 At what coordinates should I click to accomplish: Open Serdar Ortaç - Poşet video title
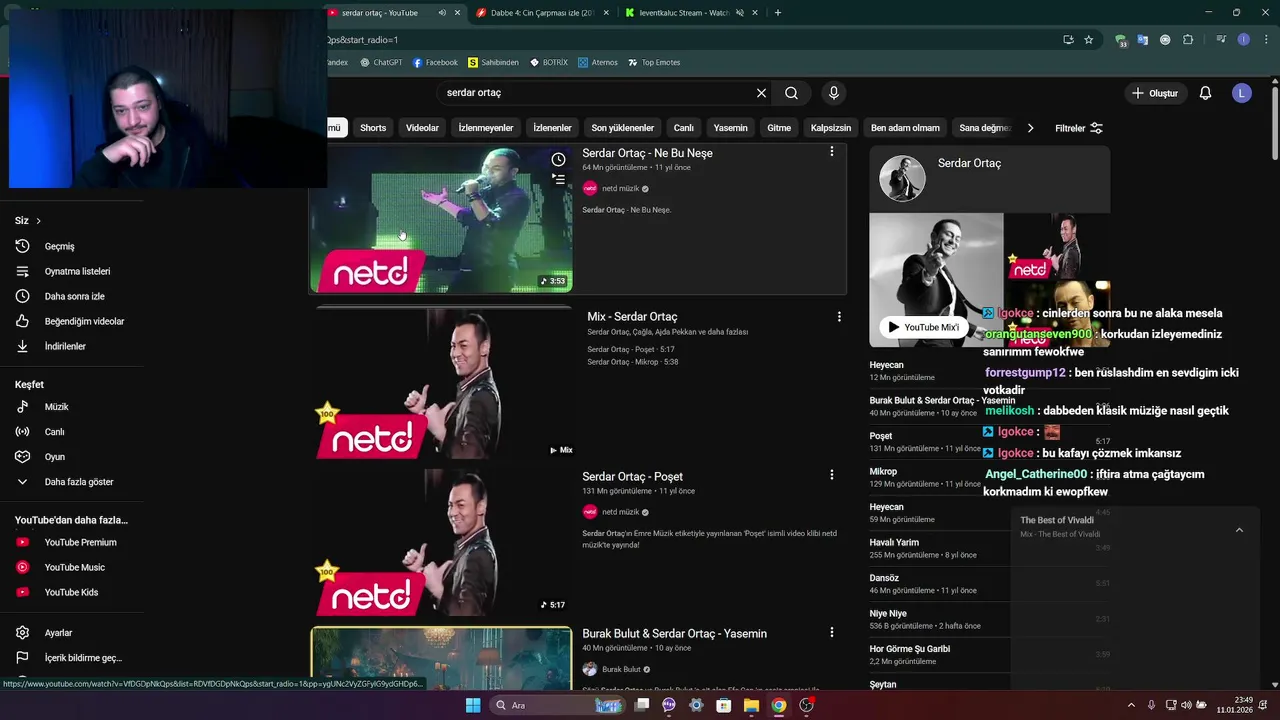632,476
